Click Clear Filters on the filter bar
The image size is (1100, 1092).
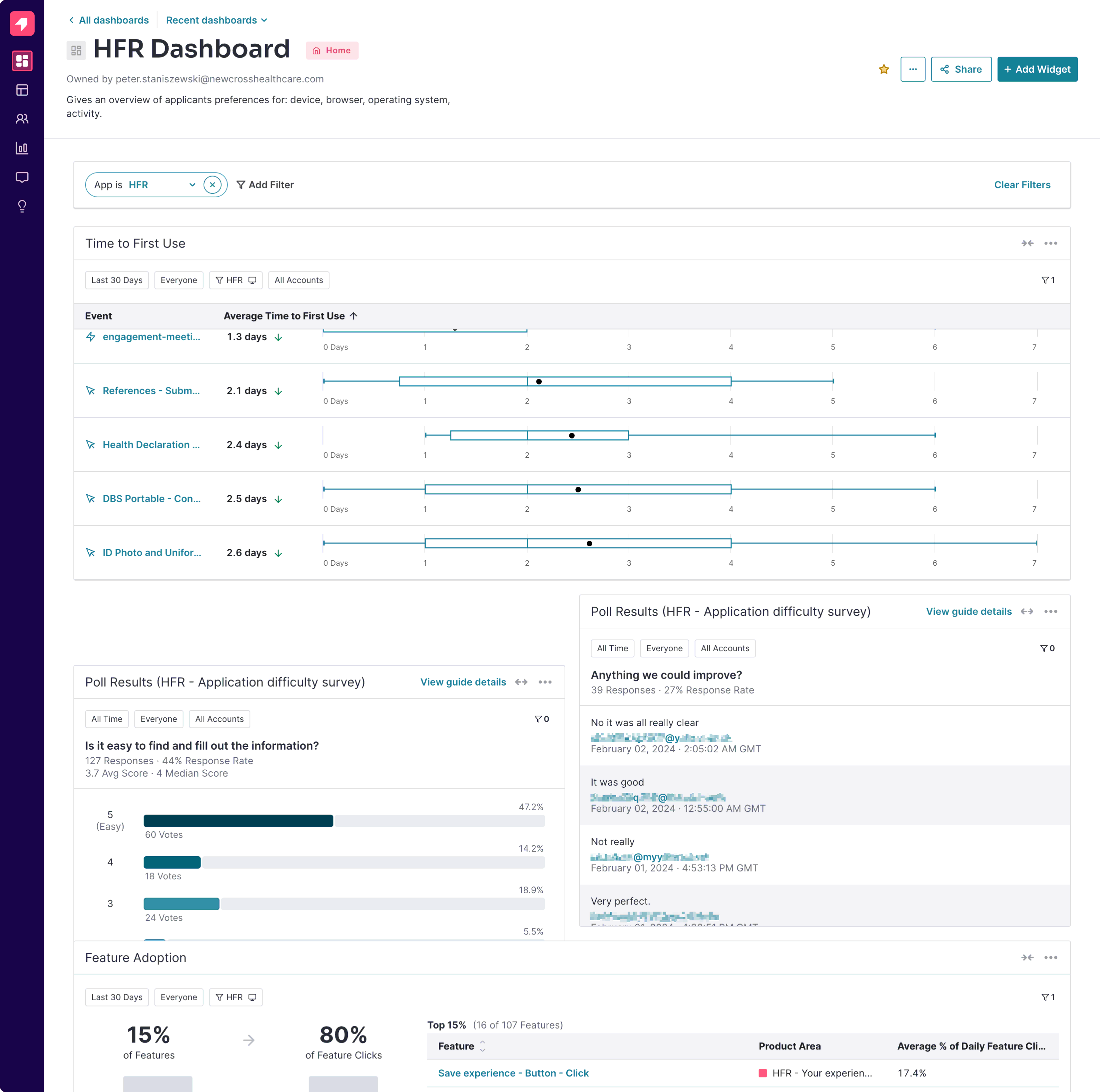(x=1022, y=185)
